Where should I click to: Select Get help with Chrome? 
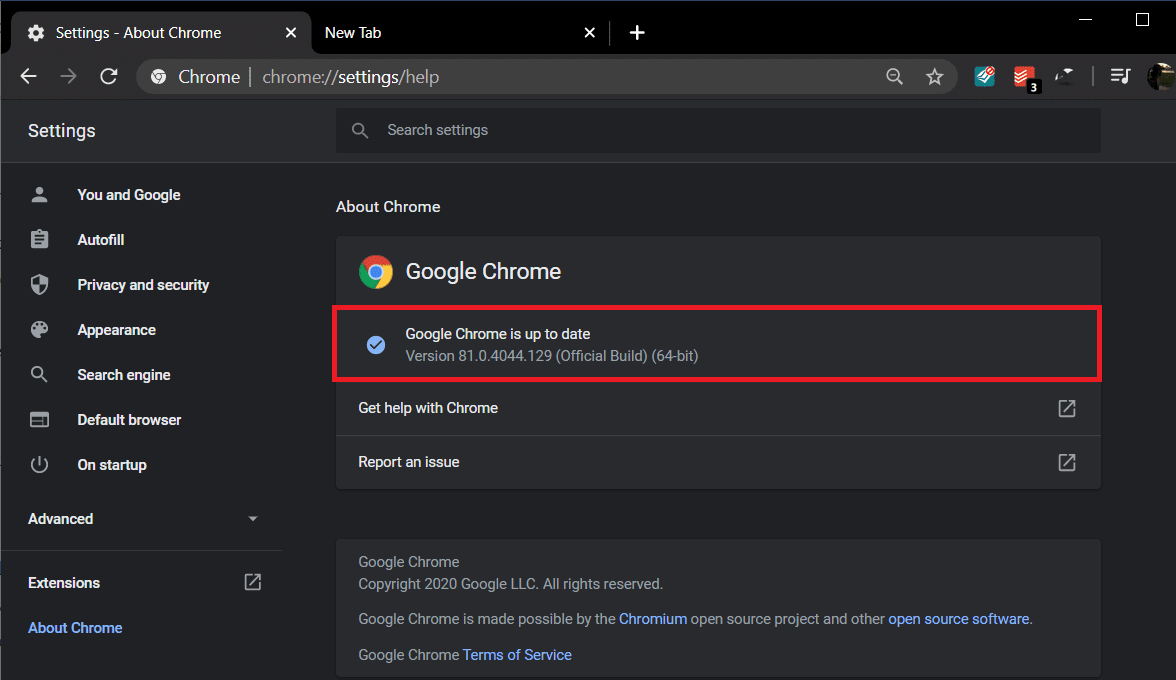point(428,408)
